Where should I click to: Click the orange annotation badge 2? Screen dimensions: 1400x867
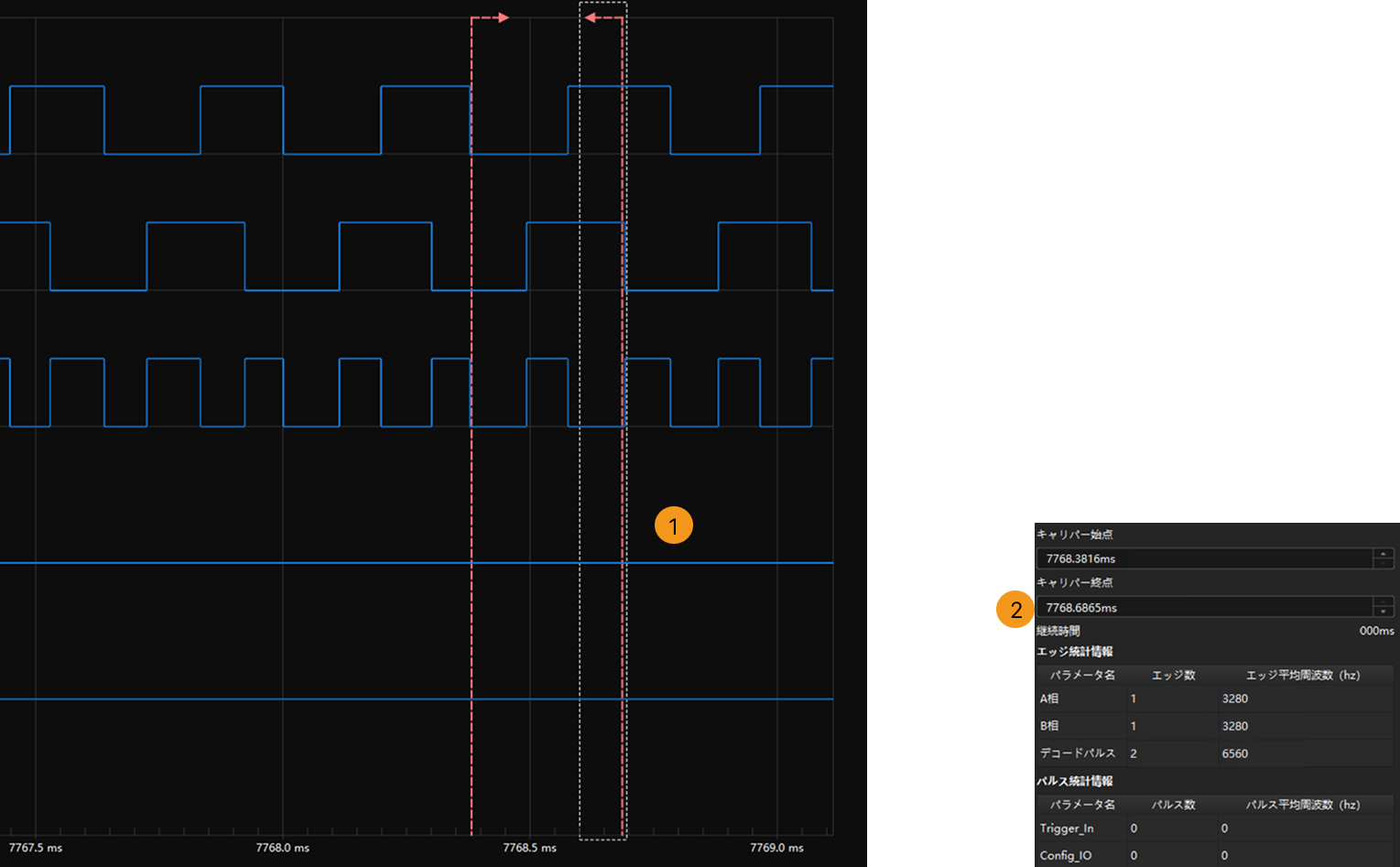[1015, 609]
